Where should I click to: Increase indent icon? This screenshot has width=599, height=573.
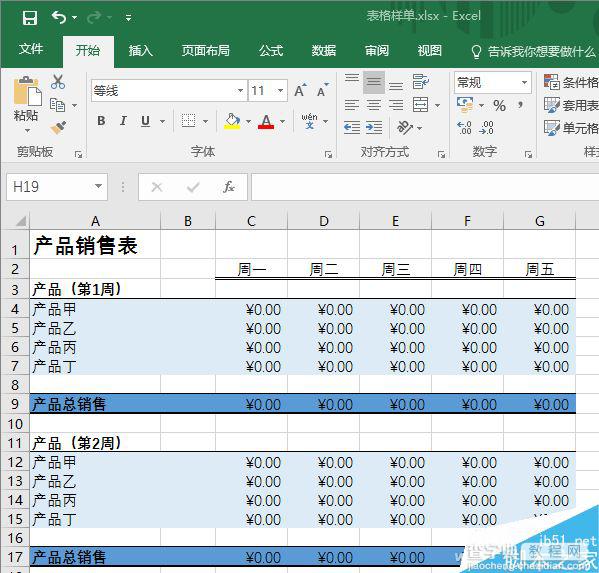[x=374, y=127]
